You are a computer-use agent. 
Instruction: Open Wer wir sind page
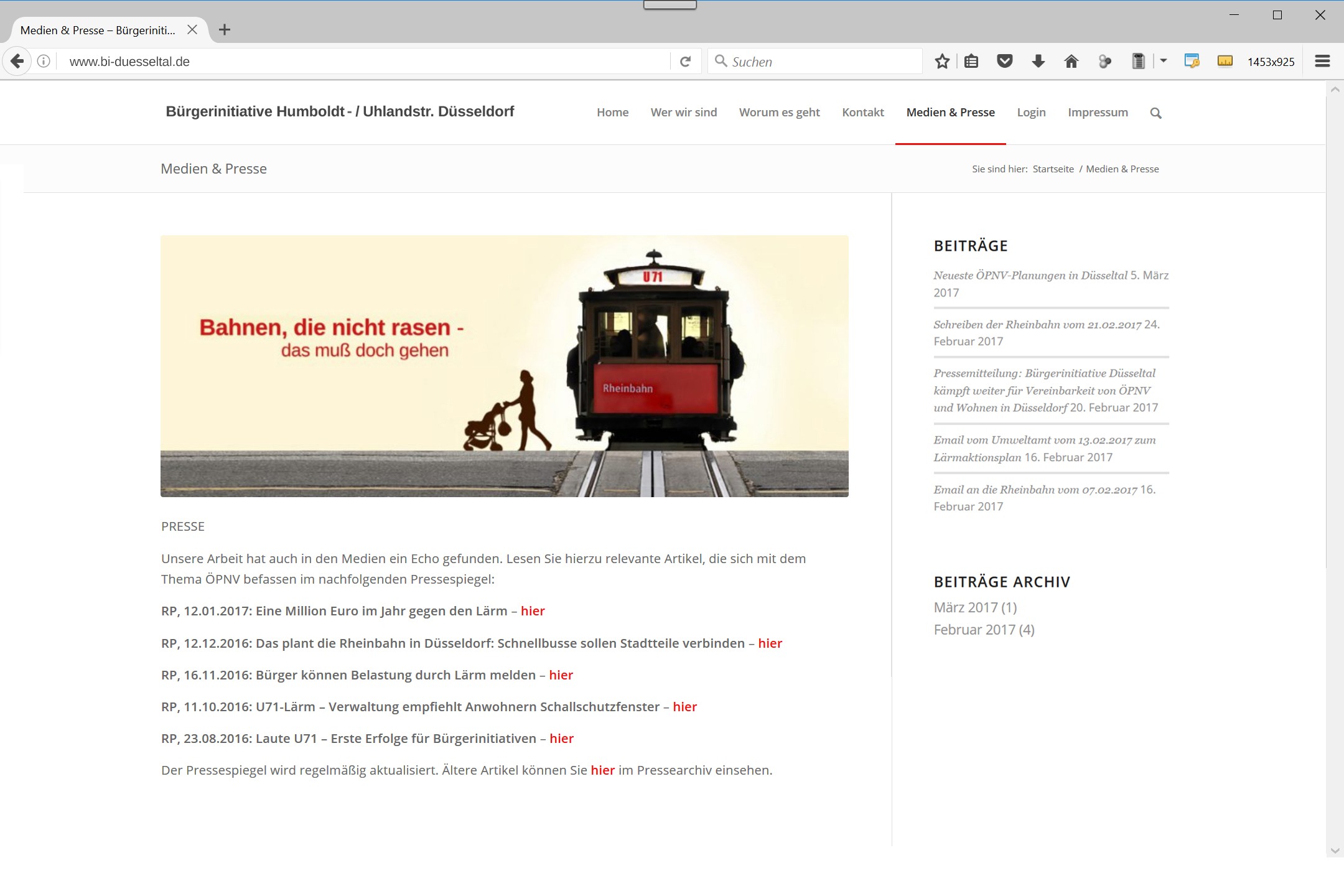[x=683, y=113]
